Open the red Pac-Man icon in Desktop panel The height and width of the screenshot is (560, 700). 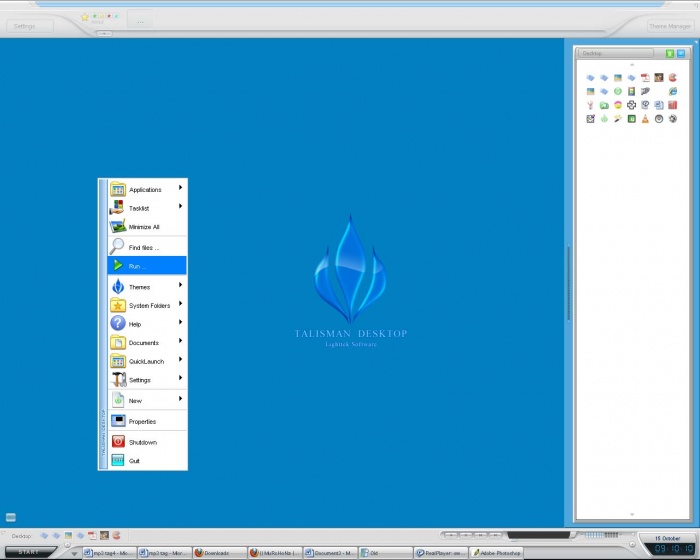(673, 78)
